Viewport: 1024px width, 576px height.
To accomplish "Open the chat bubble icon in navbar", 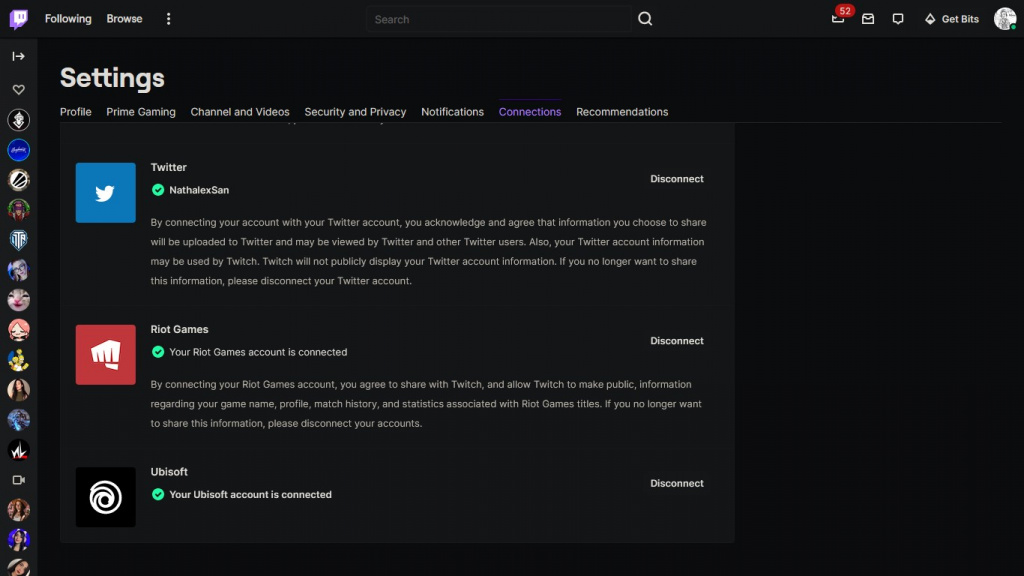I will pos(898,19).
